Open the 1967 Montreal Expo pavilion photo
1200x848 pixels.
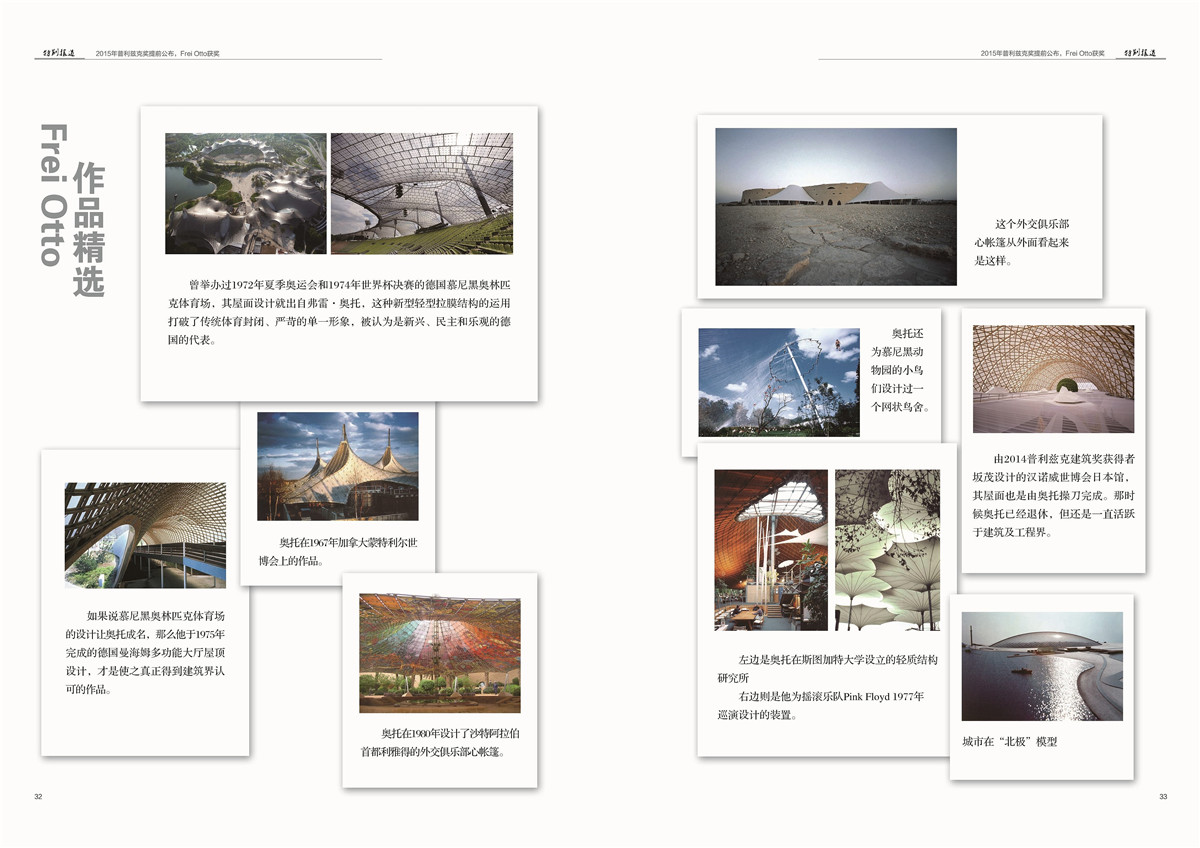click(x=337, y=466)
